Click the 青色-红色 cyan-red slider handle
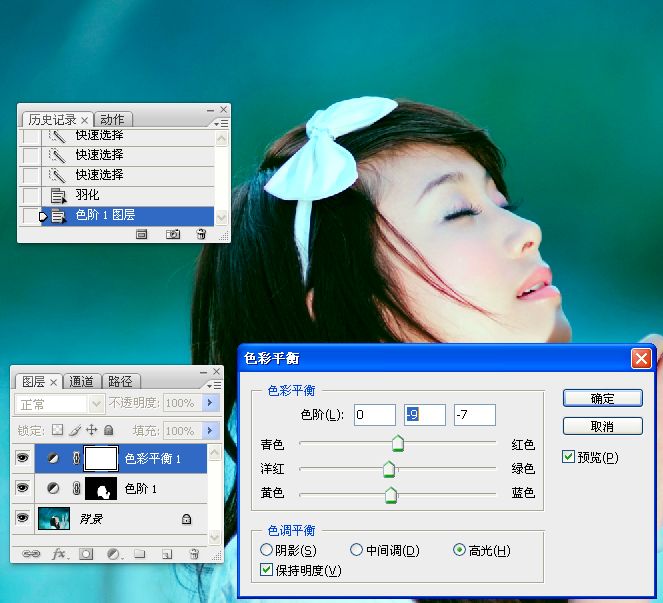The width and height of the screenshot is (663, 603). tap(397, 443)
